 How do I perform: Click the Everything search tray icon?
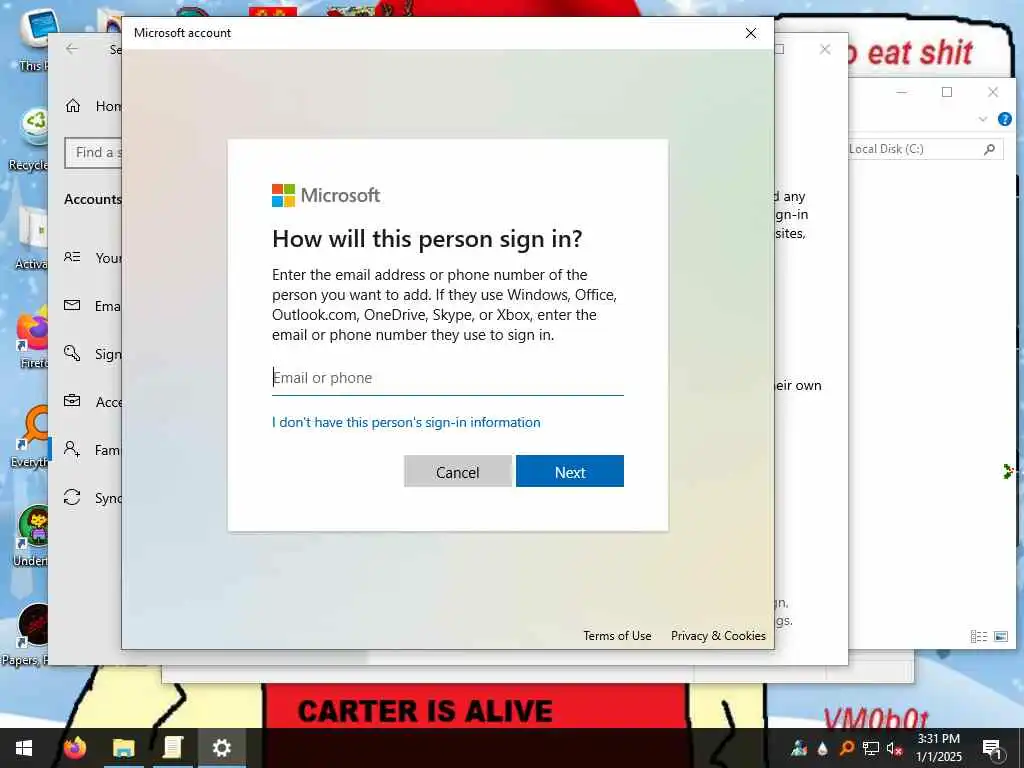[x=846, y=748]
